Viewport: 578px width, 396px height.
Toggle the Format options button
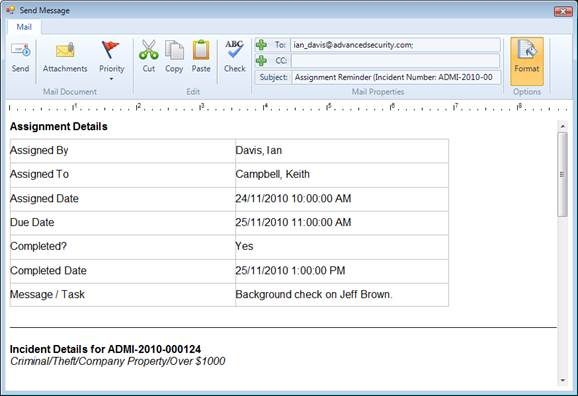(527, 61)
